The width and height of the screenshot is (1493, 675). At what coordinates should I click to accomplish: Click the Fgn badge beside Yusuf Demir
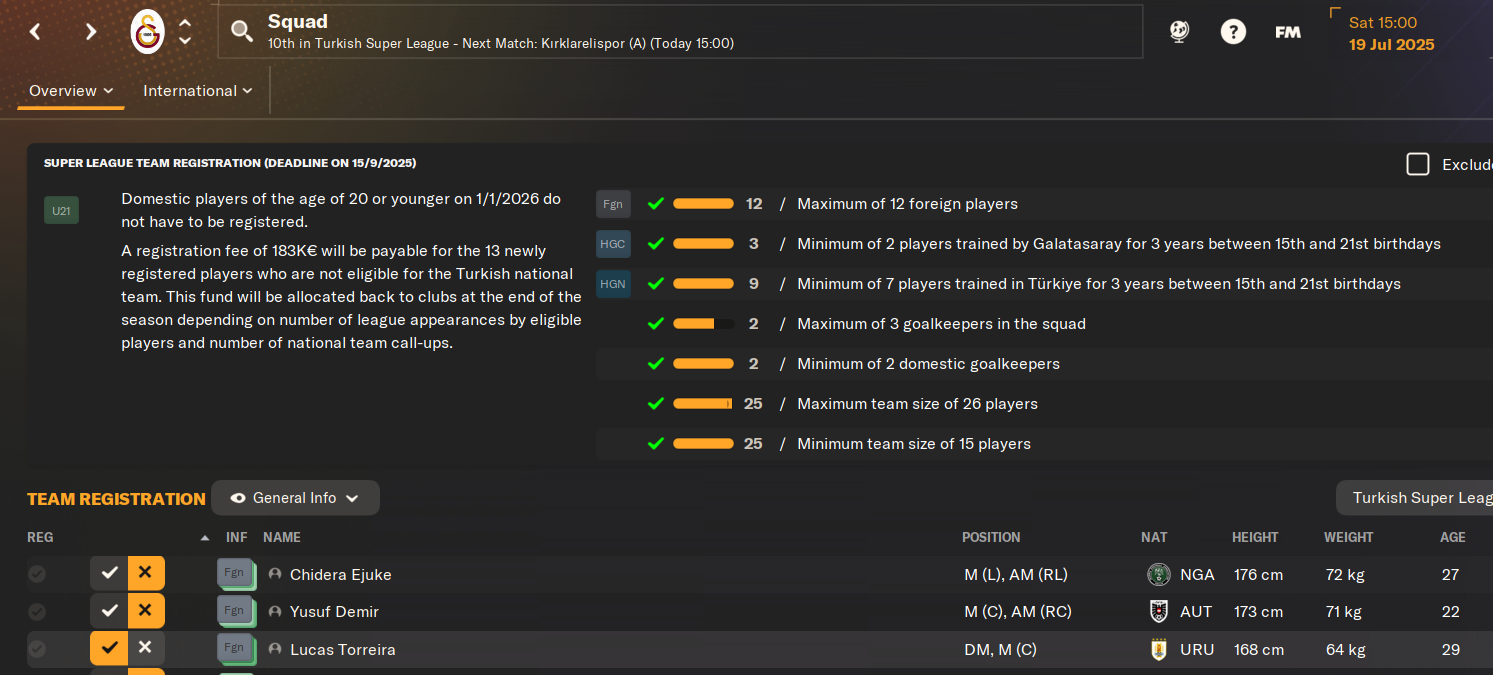click(x=235, y=611)
